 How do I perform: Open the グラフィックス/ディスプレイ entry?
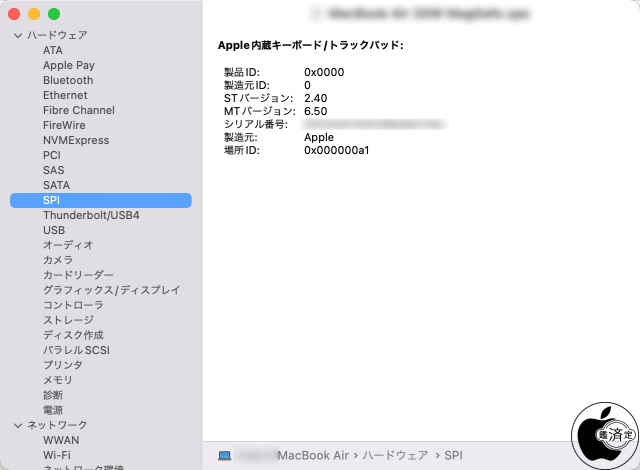111,290
